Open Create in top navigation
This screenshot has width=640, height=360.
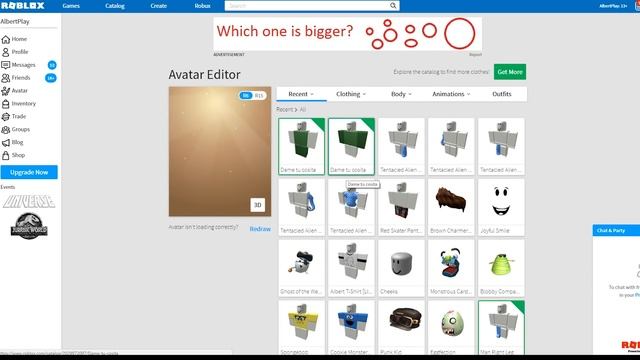click(x=158, y=6)
